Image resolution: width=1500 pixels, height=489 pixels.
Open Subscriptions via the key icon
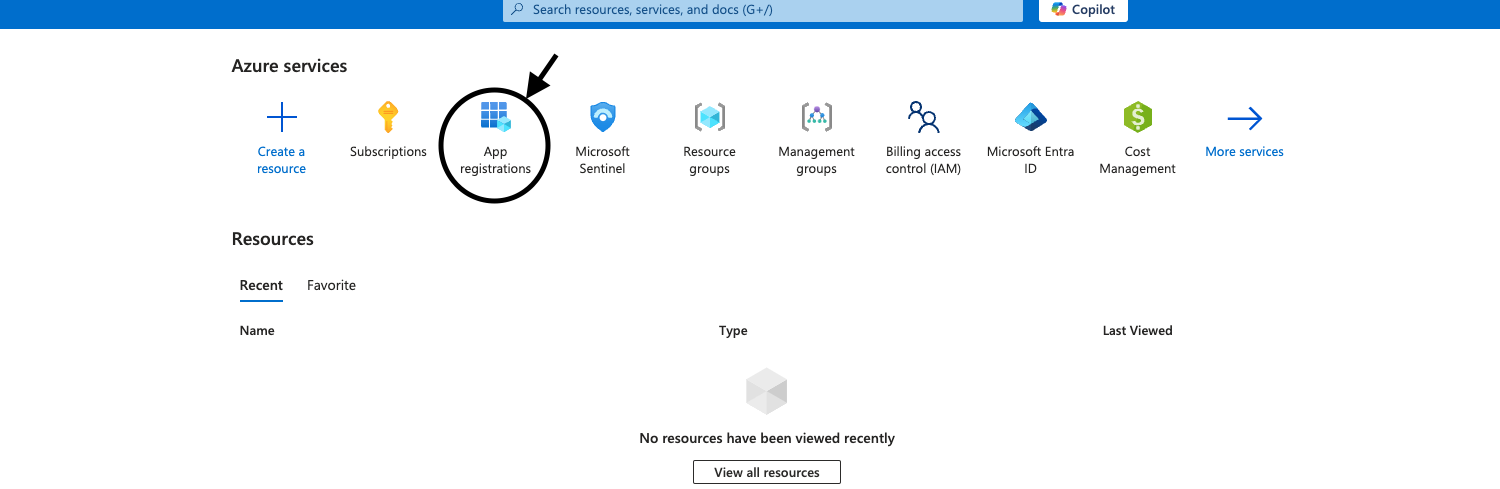click(x=388, y=118)
